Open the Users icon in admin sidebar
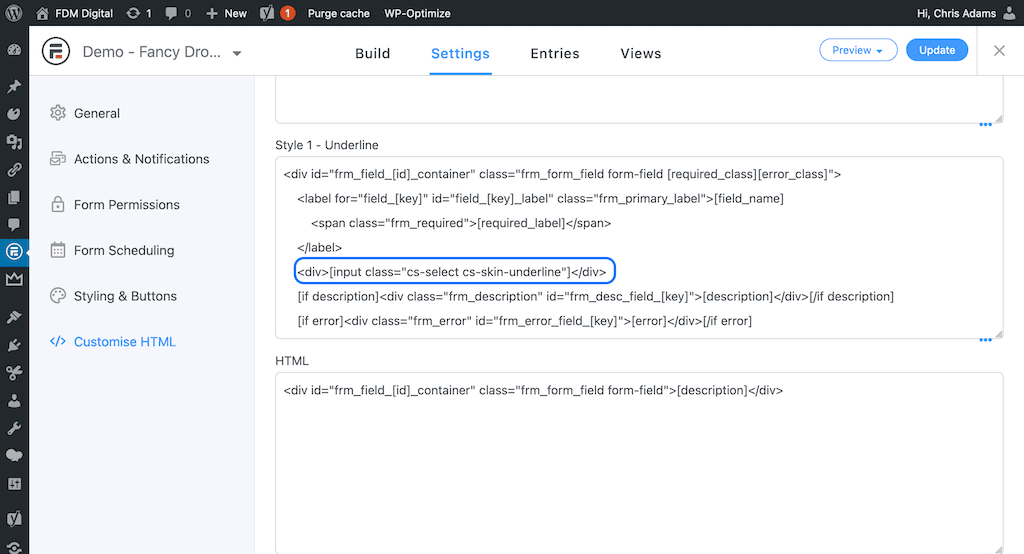 (x=14, y=401)
